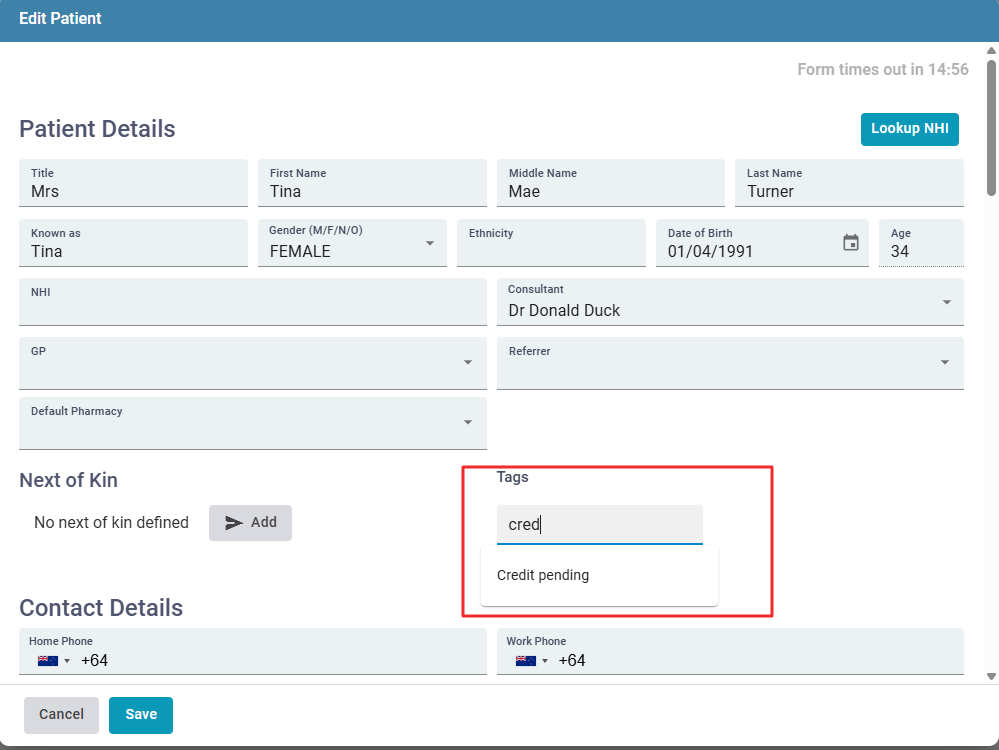Save the patient details
This screenshot has height=750, width=999.
[x=141, y=715]
